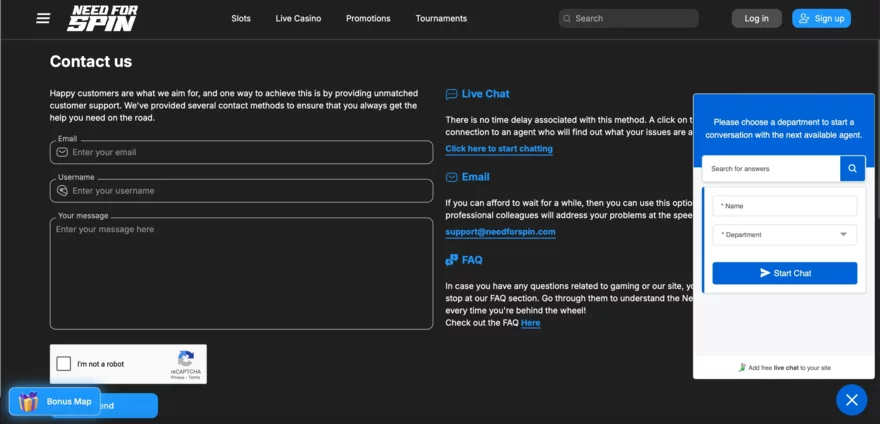This screenshot has height=424, width=880.
Task: Open the Promotions page
Action: point(368,18)
